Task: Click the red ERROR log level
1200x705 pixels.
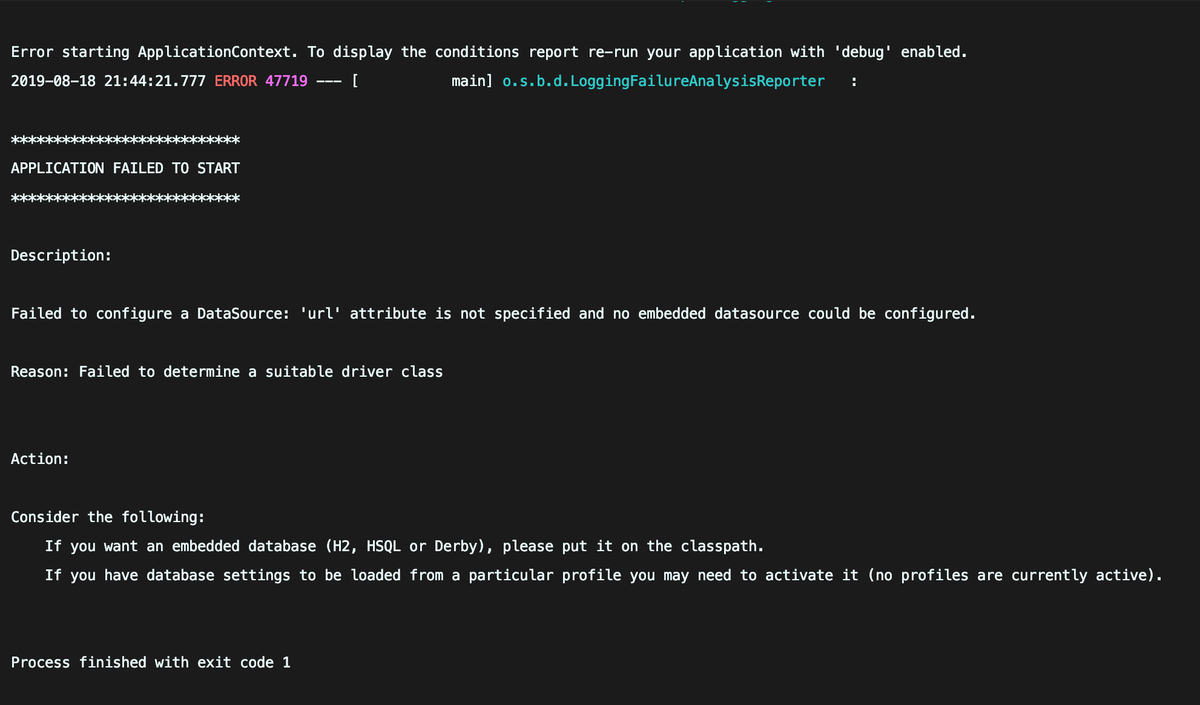Action: coord(235,81)
